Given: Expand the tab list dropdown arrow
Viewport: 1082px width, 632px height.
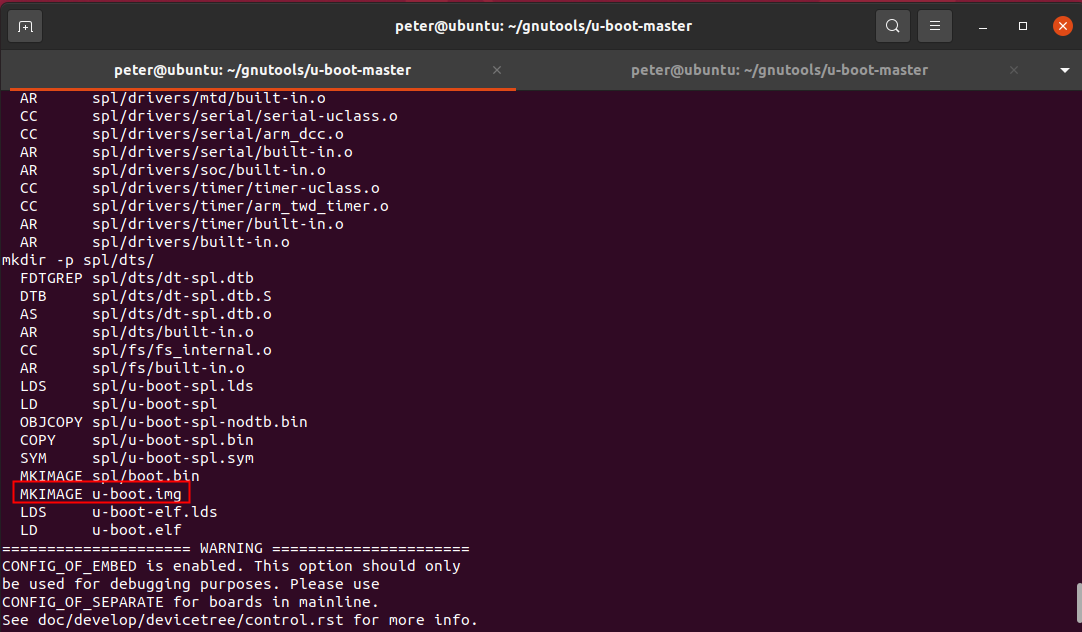Looking at the screenshot, I should point(1064,71).
